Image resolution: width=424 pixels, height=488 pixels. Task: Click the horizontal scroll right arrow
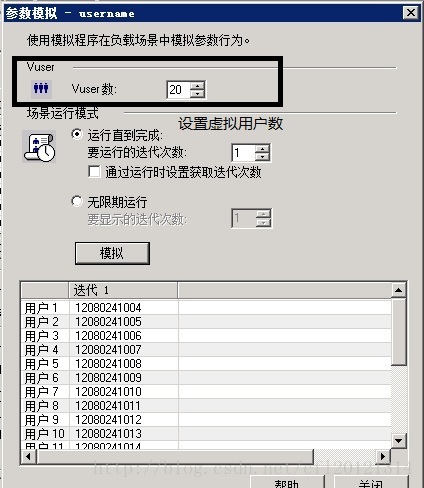point(383,456)
